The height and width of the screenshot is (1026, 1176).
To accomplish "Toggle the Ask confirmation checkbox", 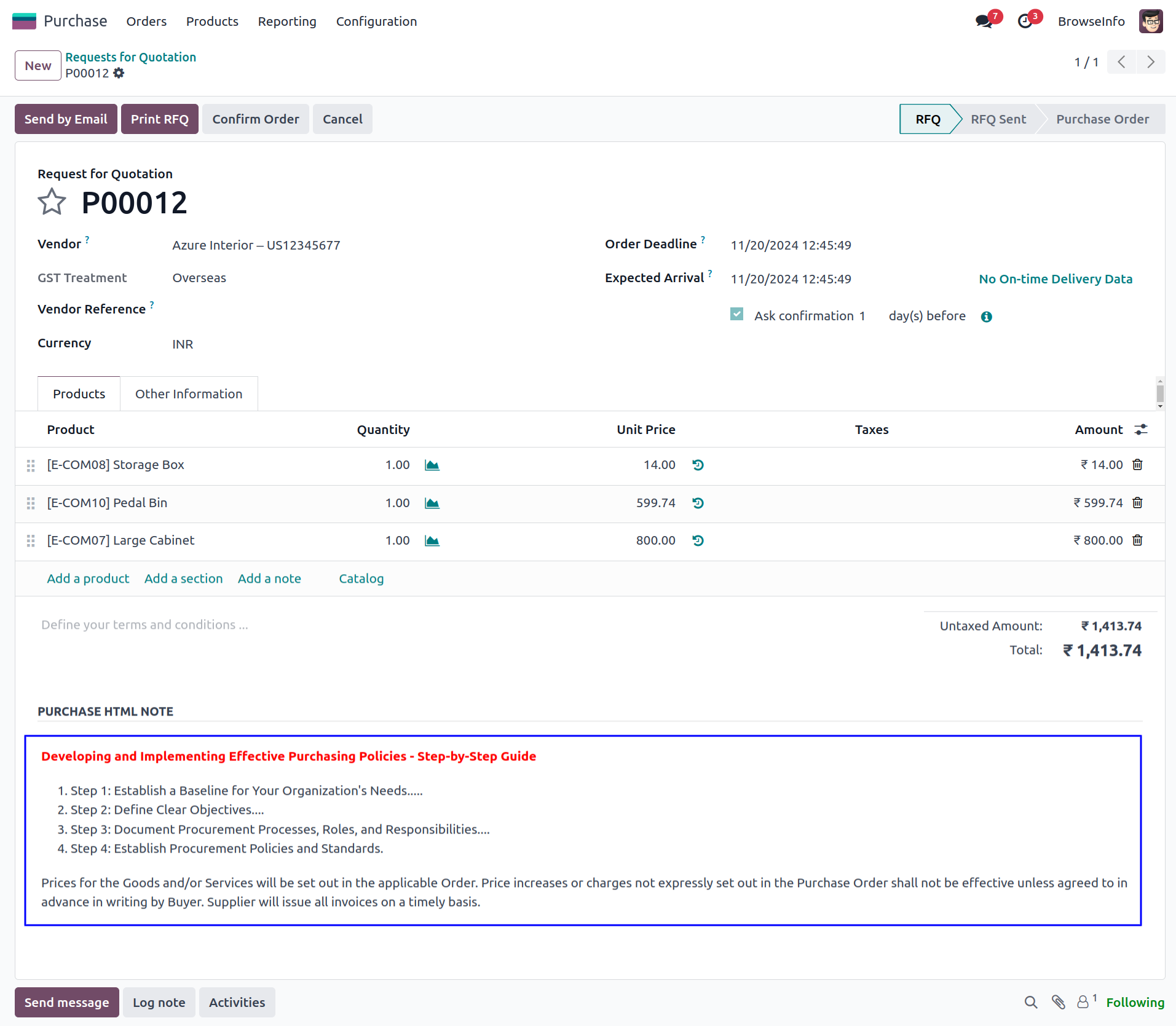I will pyautogui.click(x=736, y=315).
